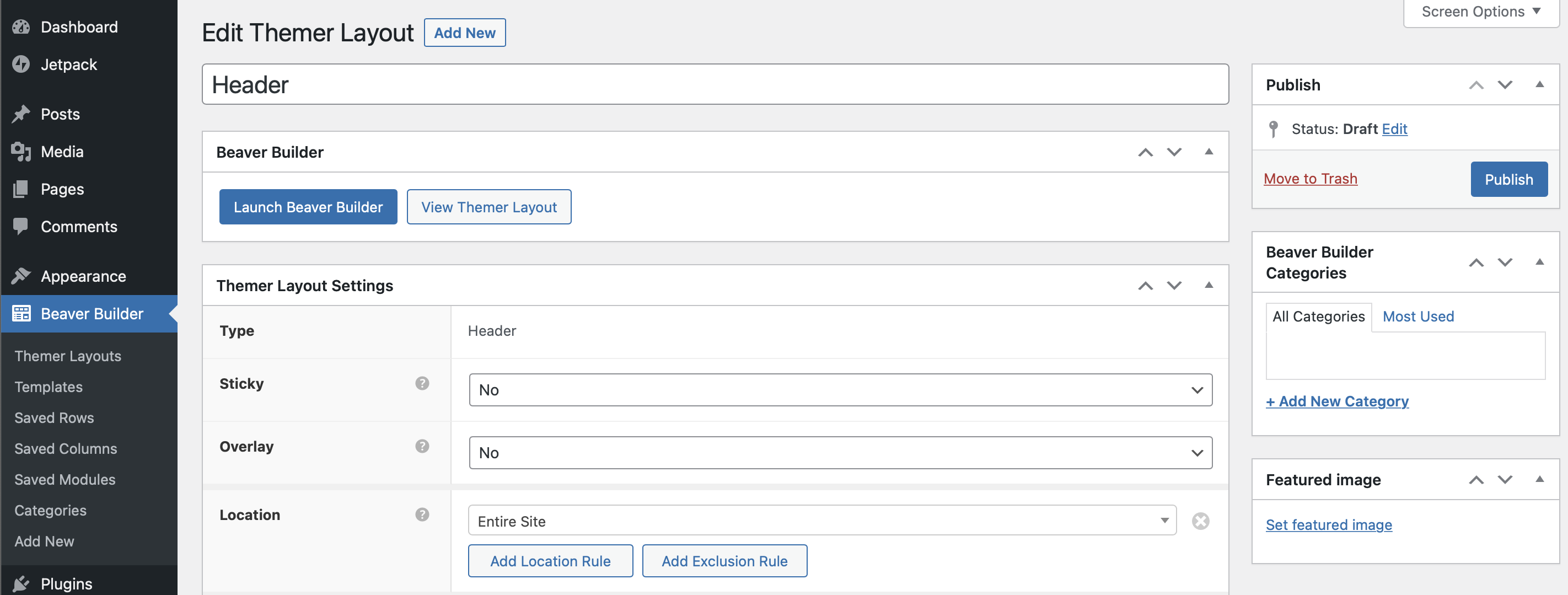Open the Overlay dropdown

(x=840, y=453)
